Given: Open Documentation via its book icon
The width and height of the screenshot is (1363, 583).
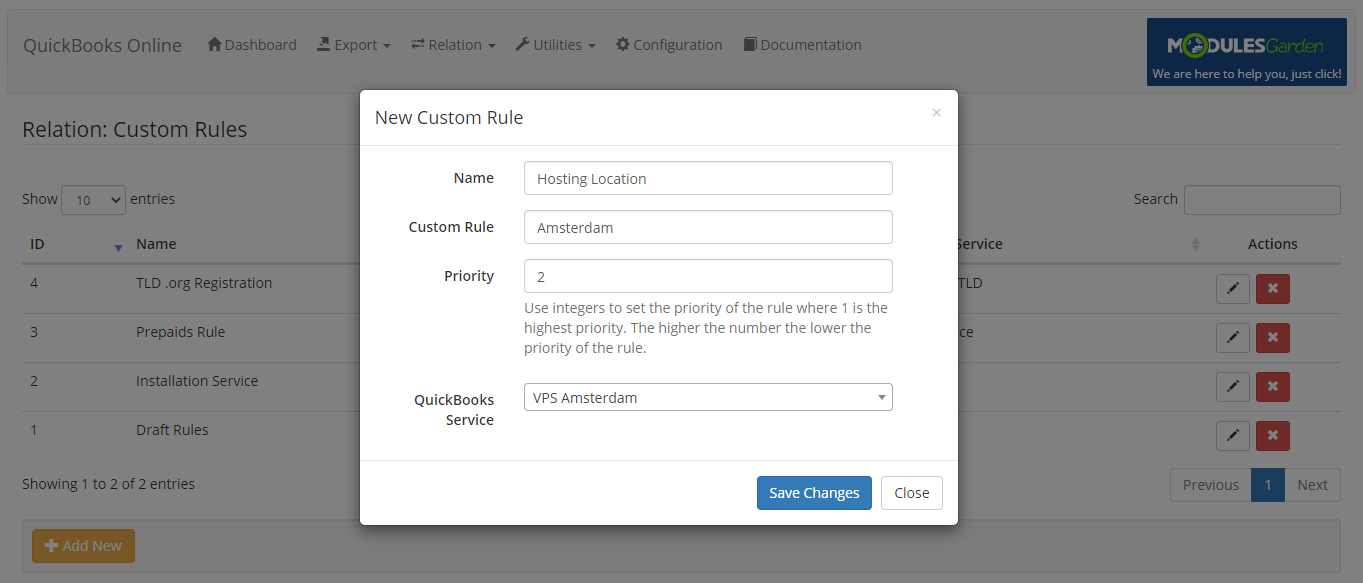Looking at the screenshot, I should (749, 44).
